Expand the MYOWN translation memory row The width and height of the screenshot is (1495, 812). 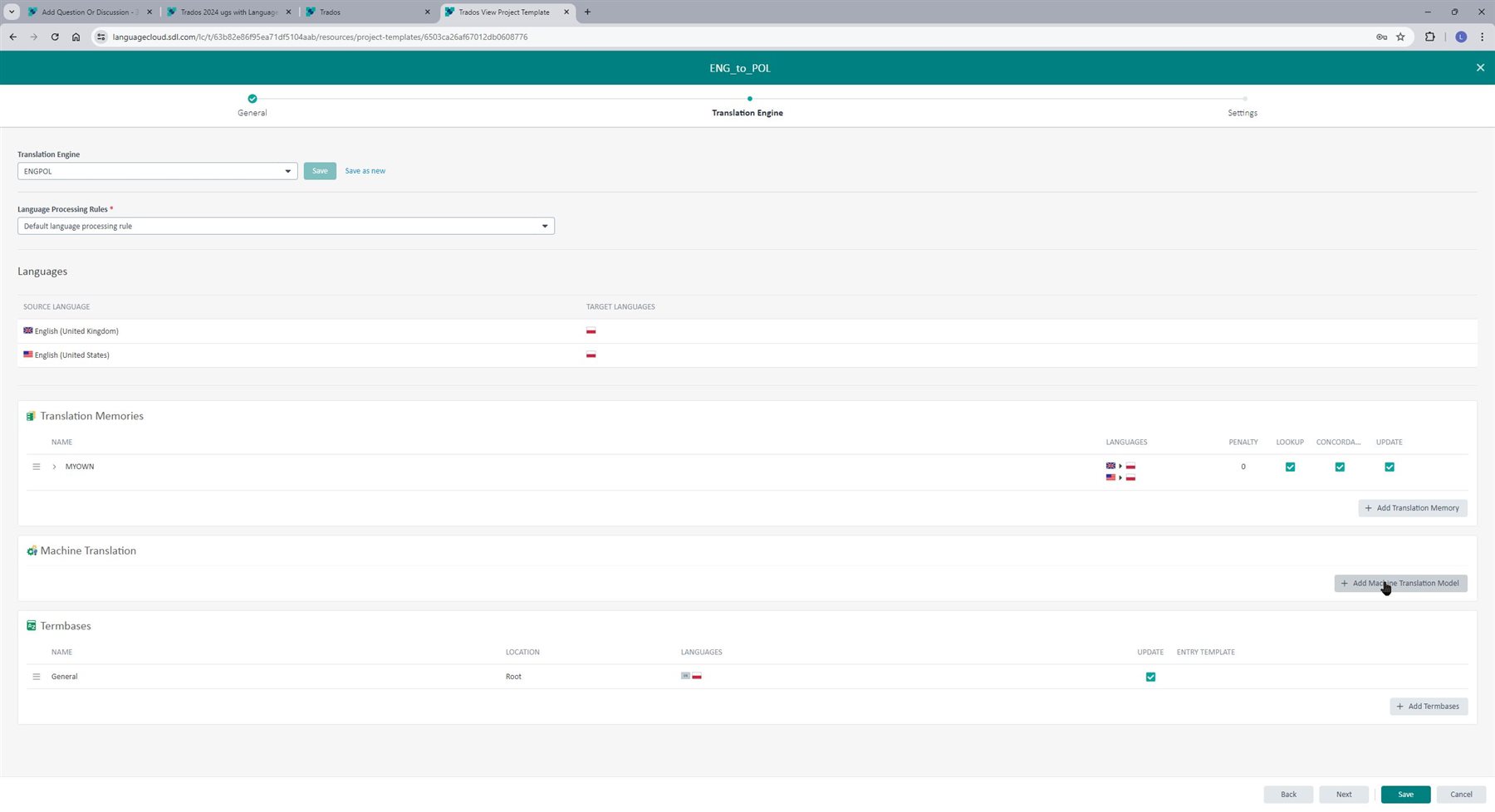click(x=54, y=466)
